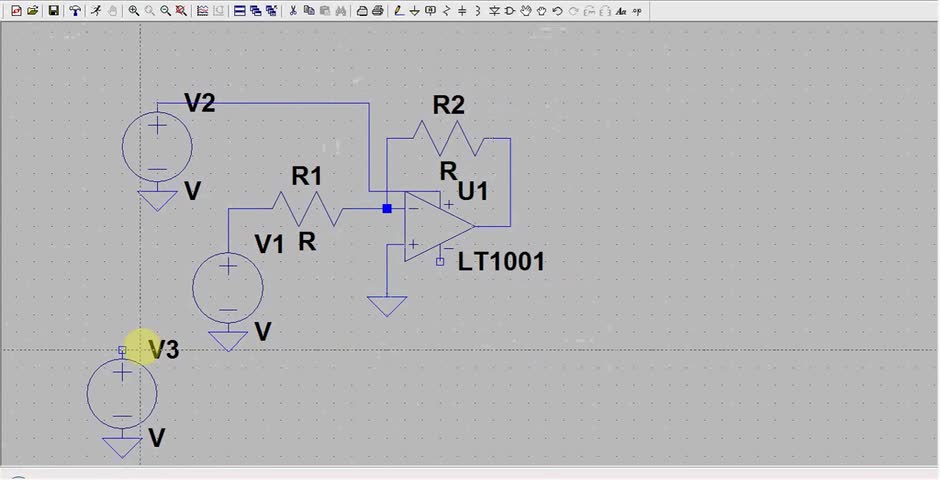The width and height of the screenshot is (940, 480).
Task: Click the Find binoculars icon
Action: (341, 11)
